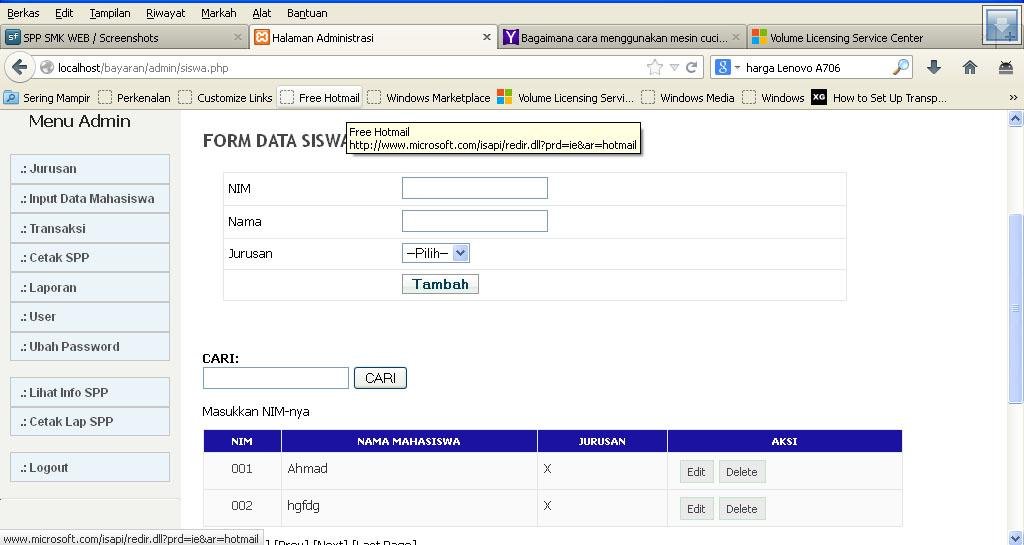Open the User menu link
Viewport: 1024px width, 545px height.
click(x=90, y=317)
